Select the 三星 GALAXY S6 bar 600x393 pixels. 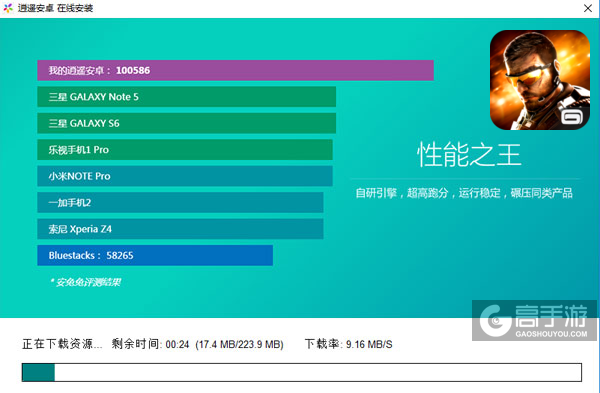pos(186,123)
